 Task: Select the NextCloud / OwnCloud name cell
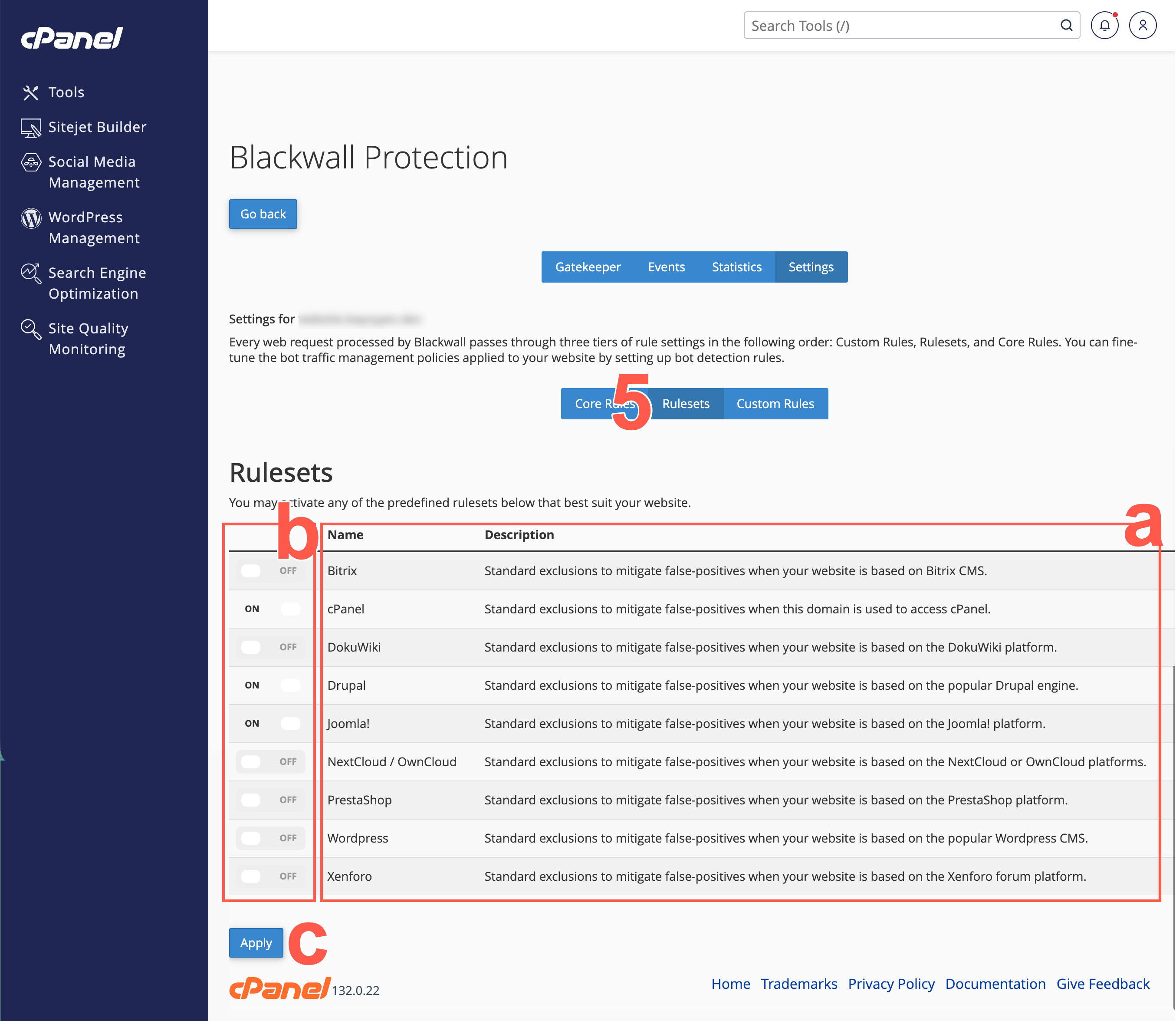tap(392, 762)
